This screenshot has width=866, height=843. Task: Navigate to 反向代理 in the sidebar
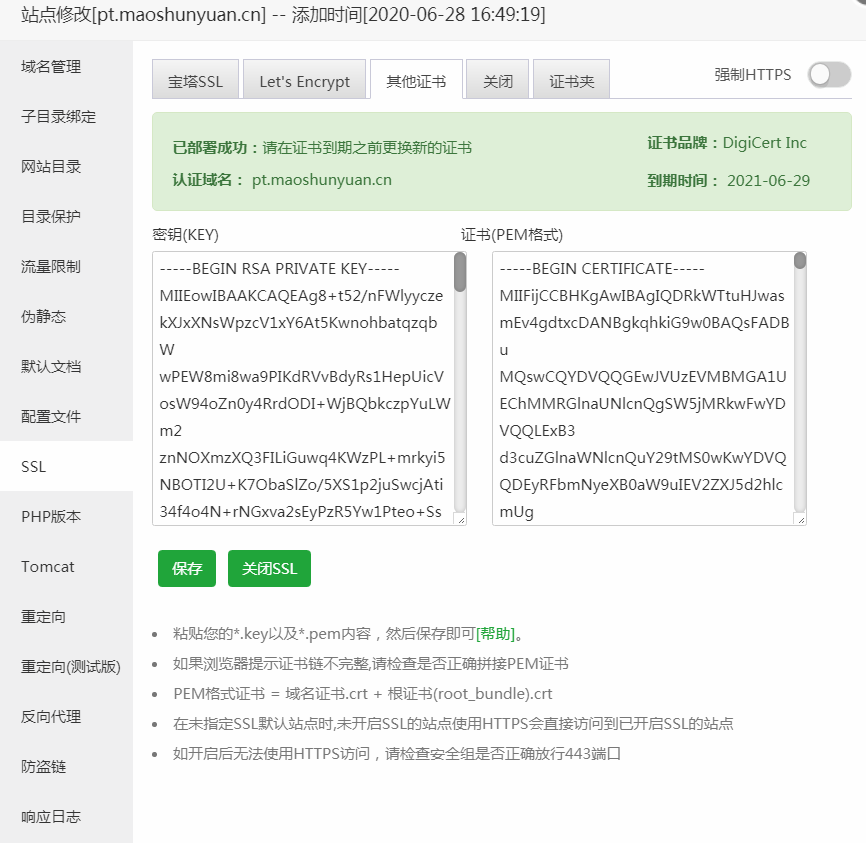[x=51, y=717]
